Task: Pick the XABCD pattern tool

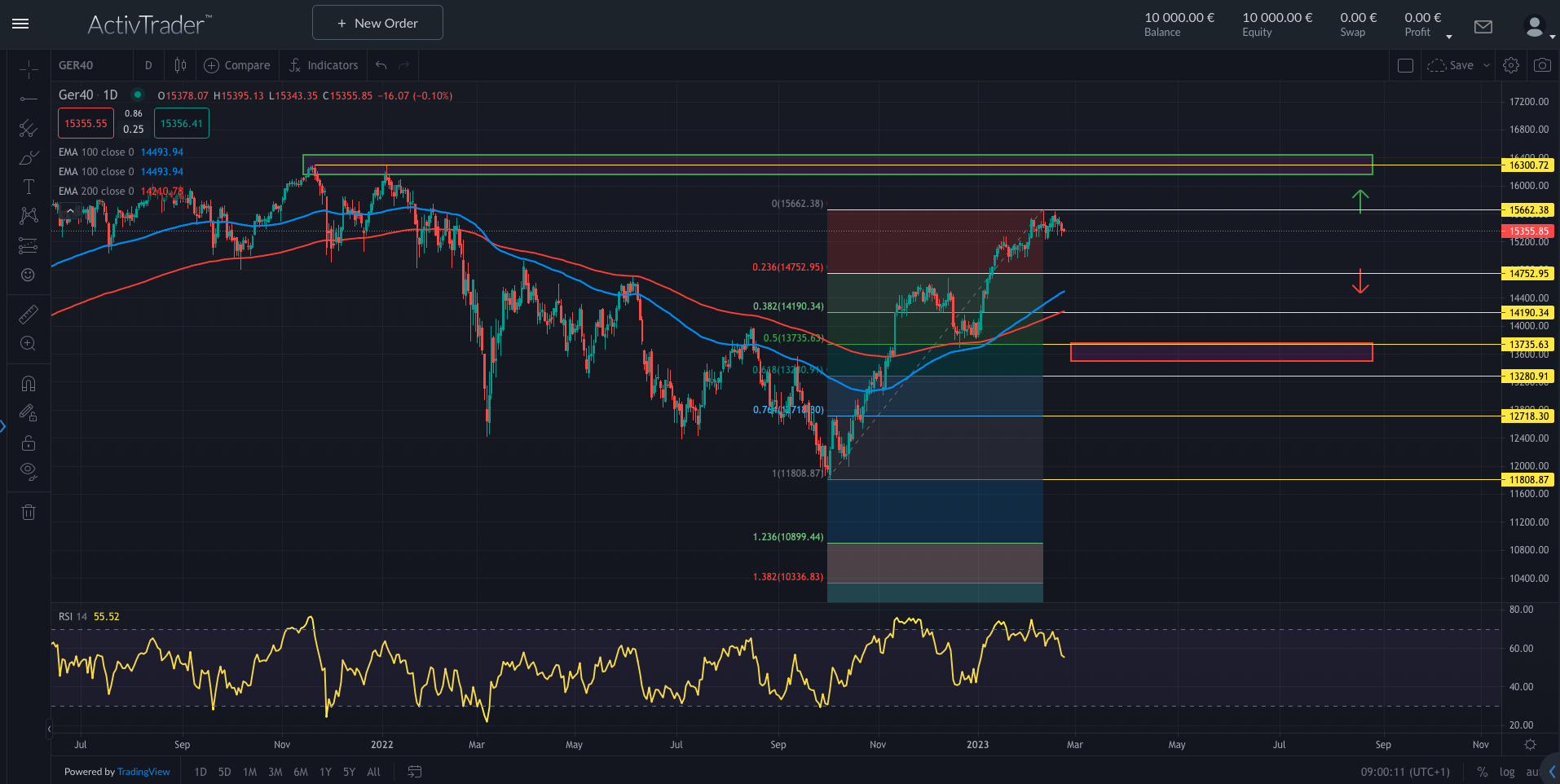Action: pyautogui.click(x=28, y=215)
